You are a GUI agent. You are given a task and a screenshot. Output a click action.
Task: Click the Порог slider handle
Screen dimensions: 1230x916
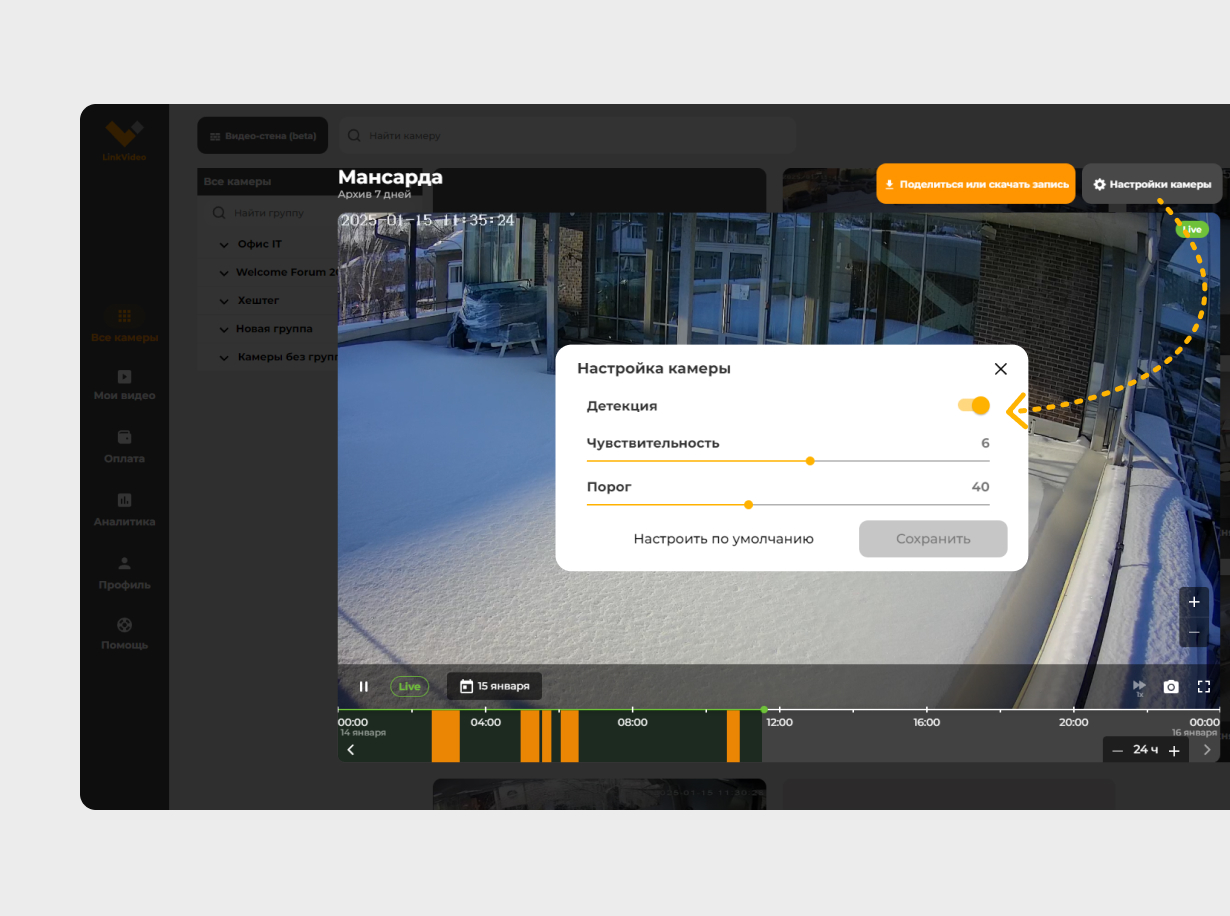pyautogui.click(x=749, y=505)
